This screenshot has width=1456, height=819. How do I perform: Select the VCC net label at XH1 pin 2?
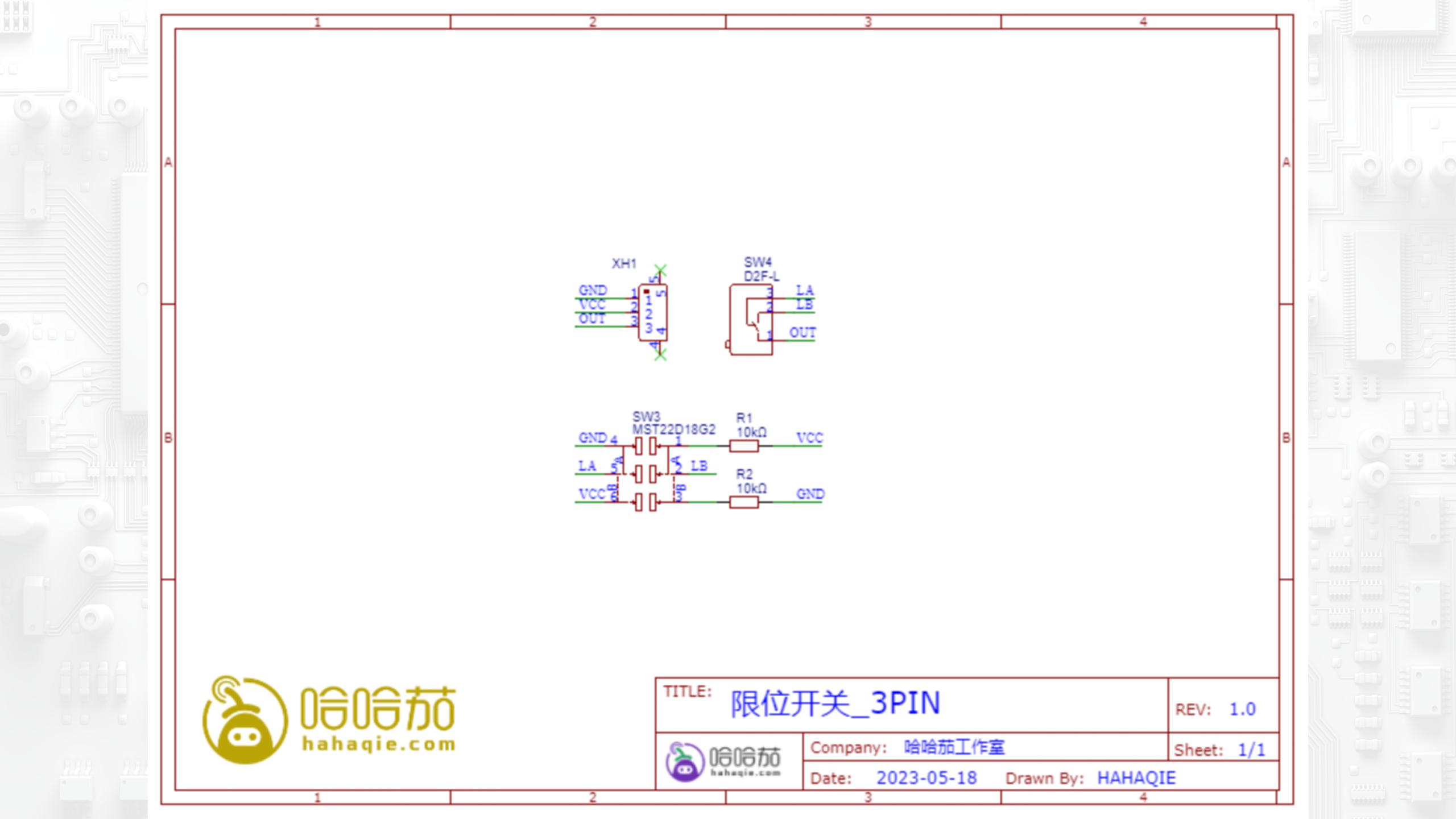tap(592, 305)
